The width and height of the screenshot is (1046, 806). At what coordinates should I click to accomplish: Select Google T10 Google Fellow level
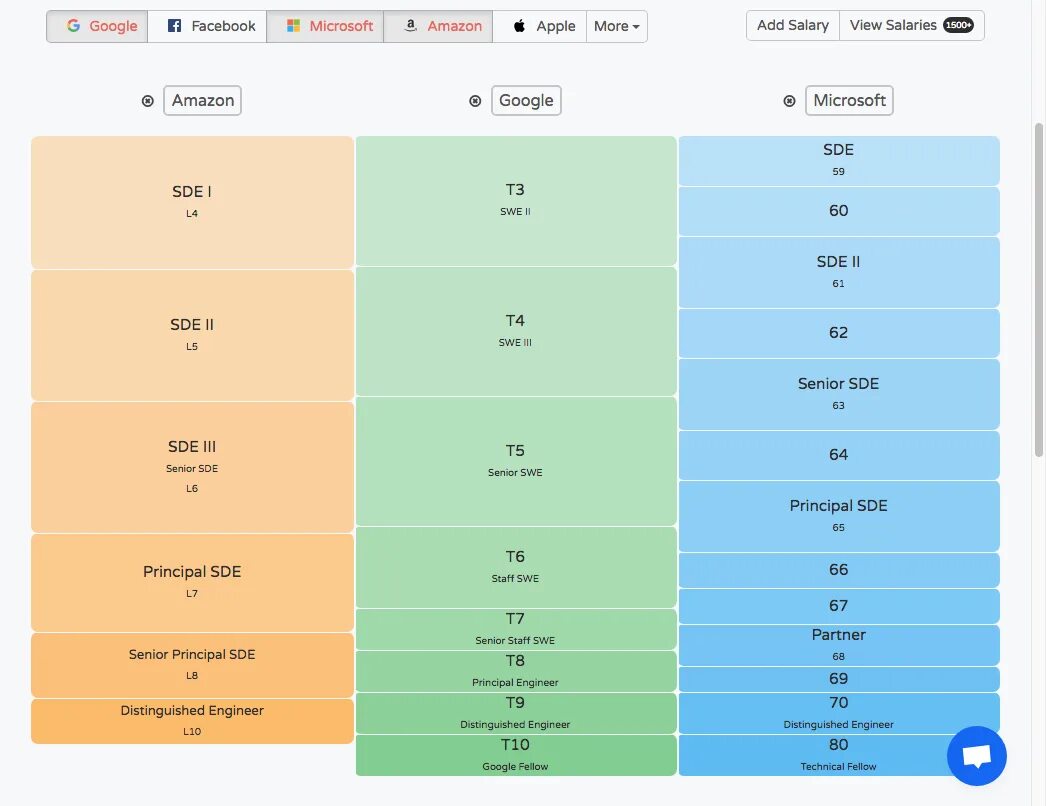click(x=516, y=755)
